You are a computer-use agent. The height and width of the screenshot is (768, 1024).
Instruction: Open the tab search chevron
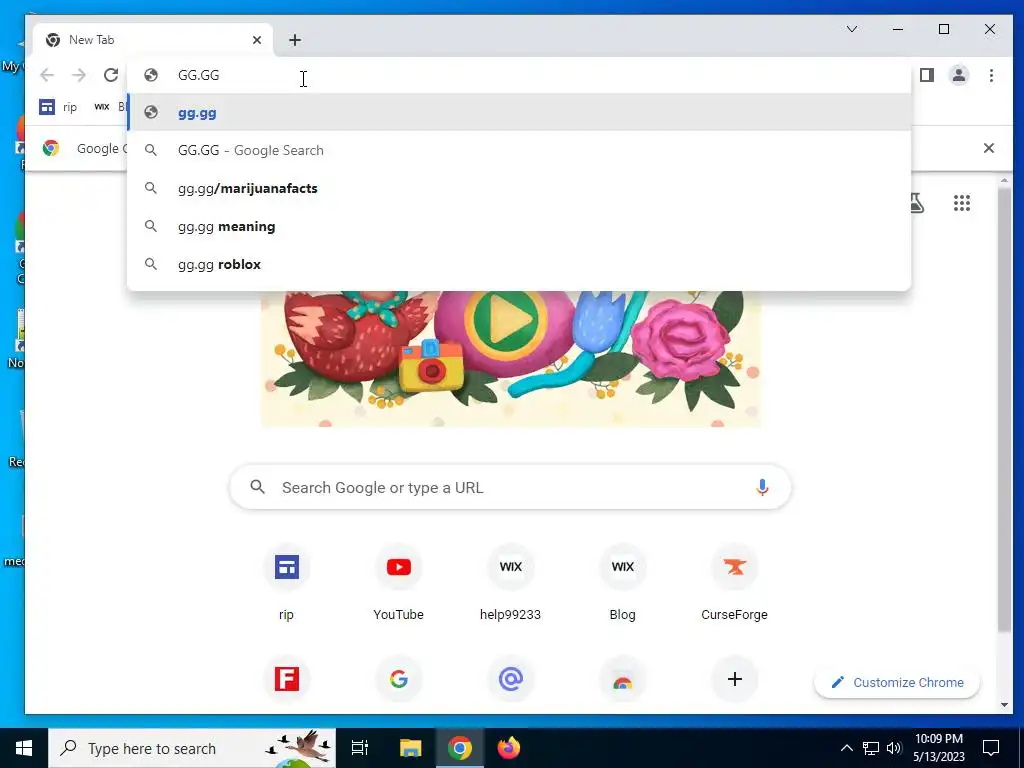pos(852,29)
